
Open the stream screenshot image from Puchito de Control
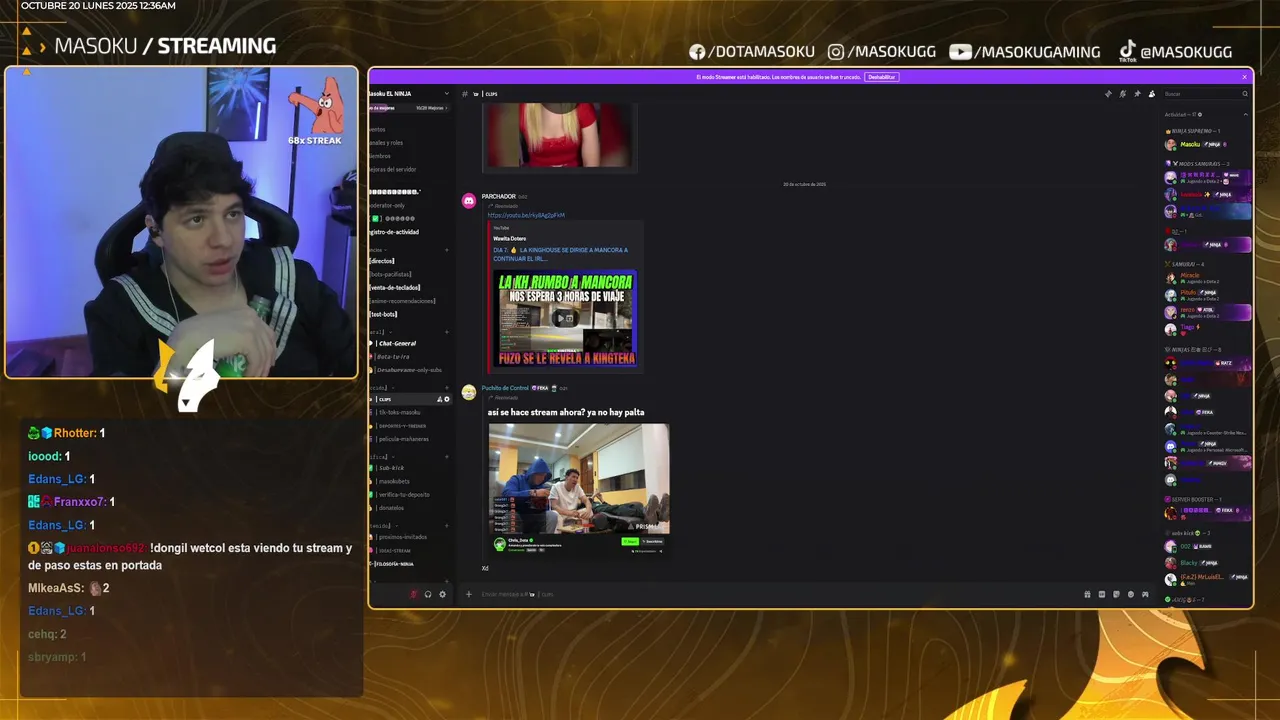point(579,489)
